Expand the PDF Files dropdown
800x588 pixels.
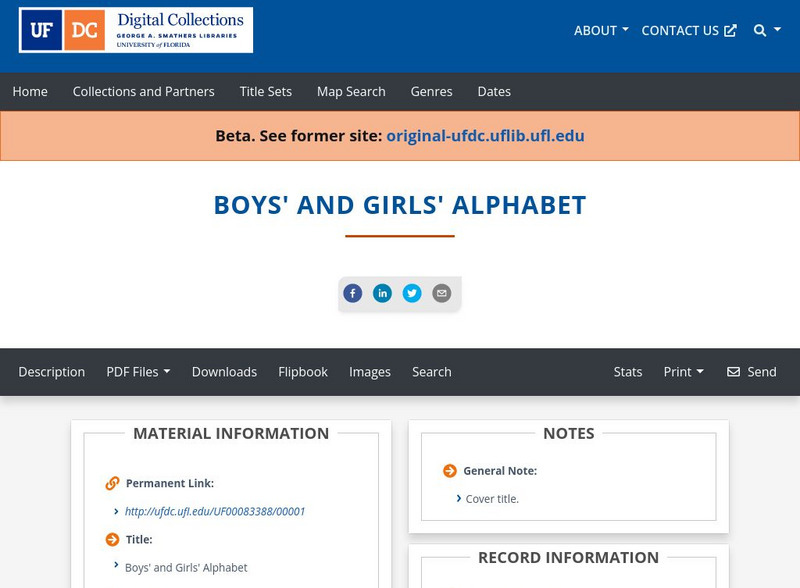pos(139,371)
